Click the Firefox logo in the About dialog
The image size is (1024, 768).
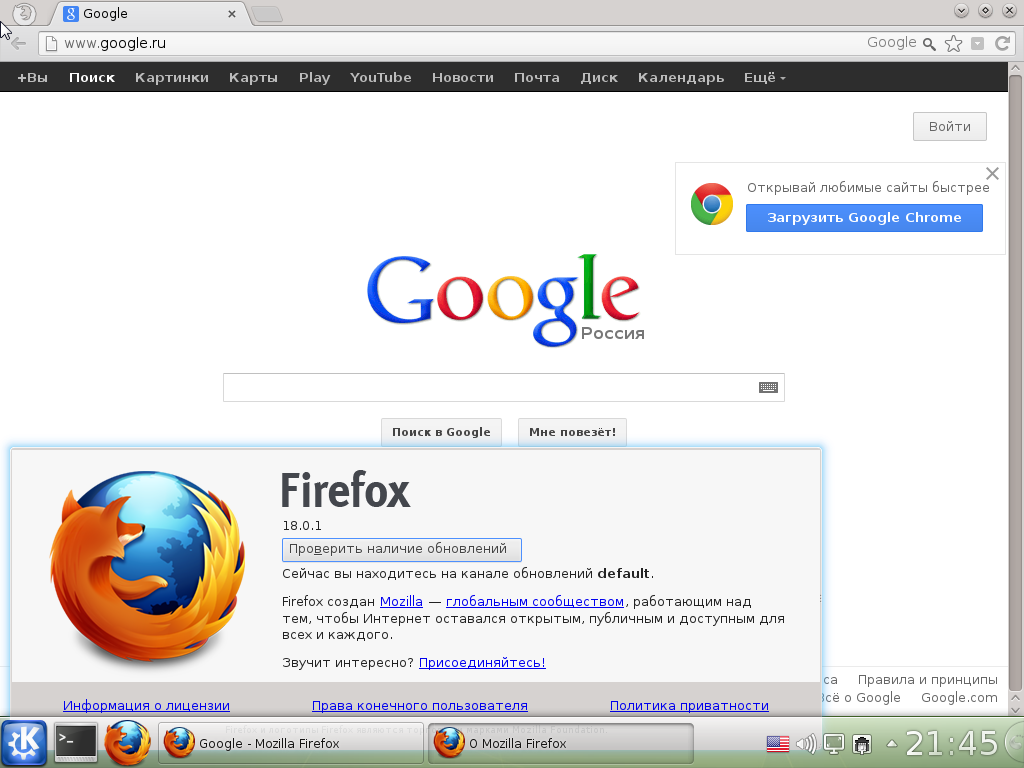coord(148,567)
